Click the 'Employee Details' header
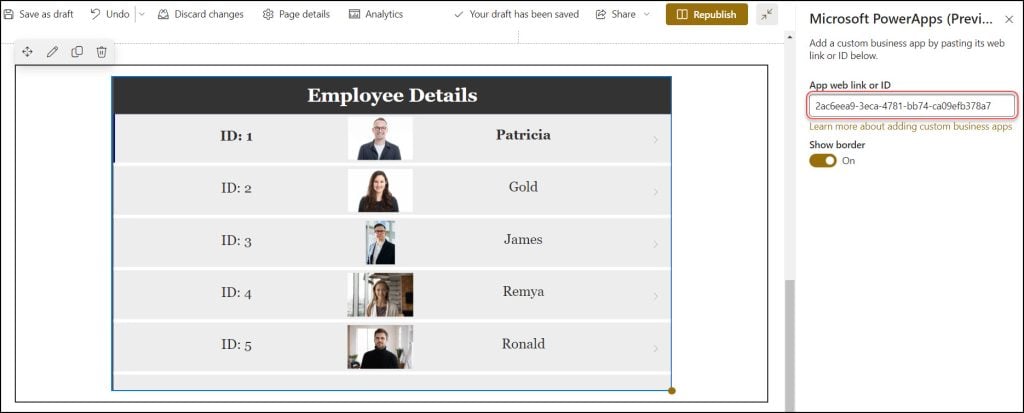Screen dimensions: 1024x413 392,95
